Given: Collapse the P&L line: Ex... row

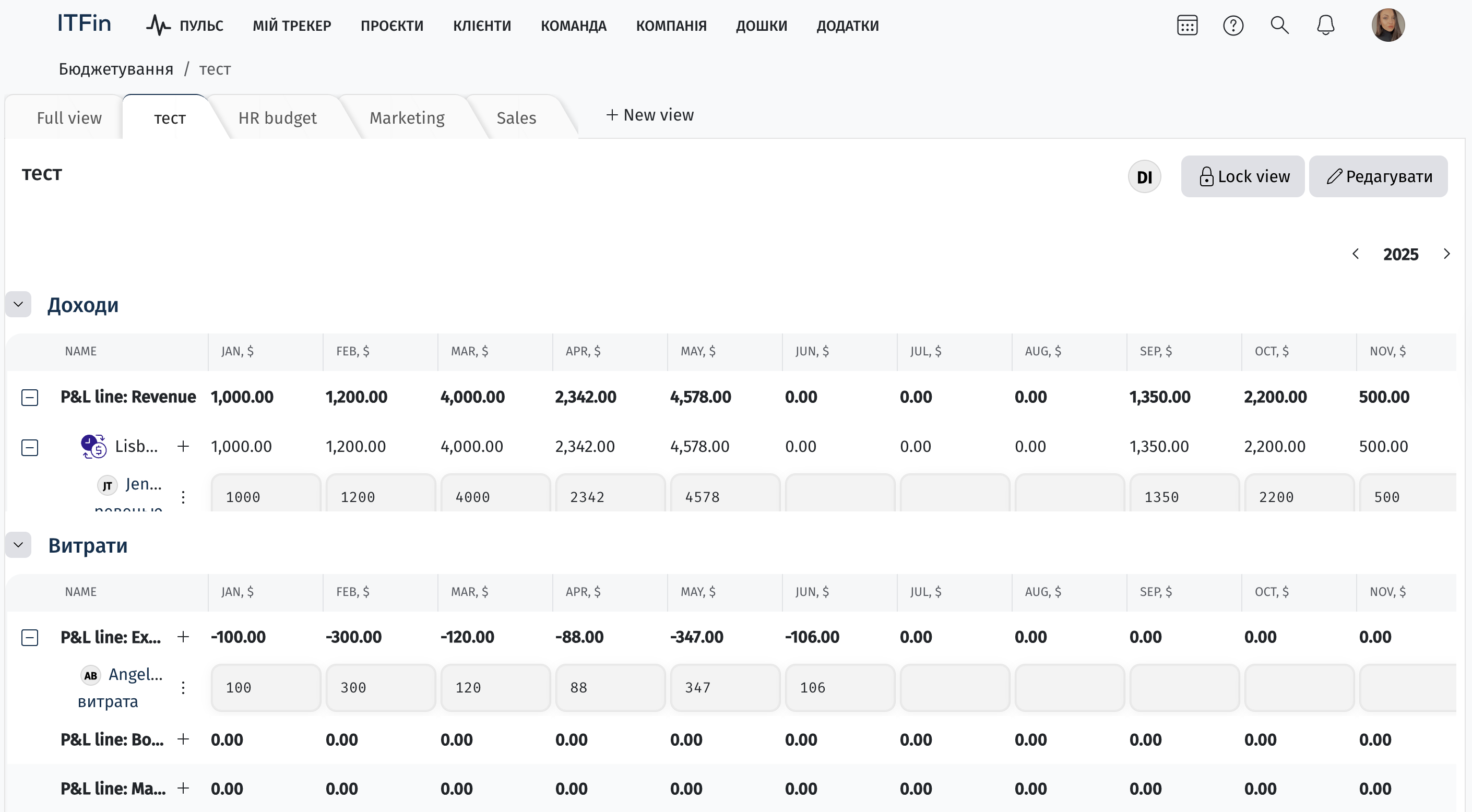Looking at the screenshot, I should click(30, 638).
